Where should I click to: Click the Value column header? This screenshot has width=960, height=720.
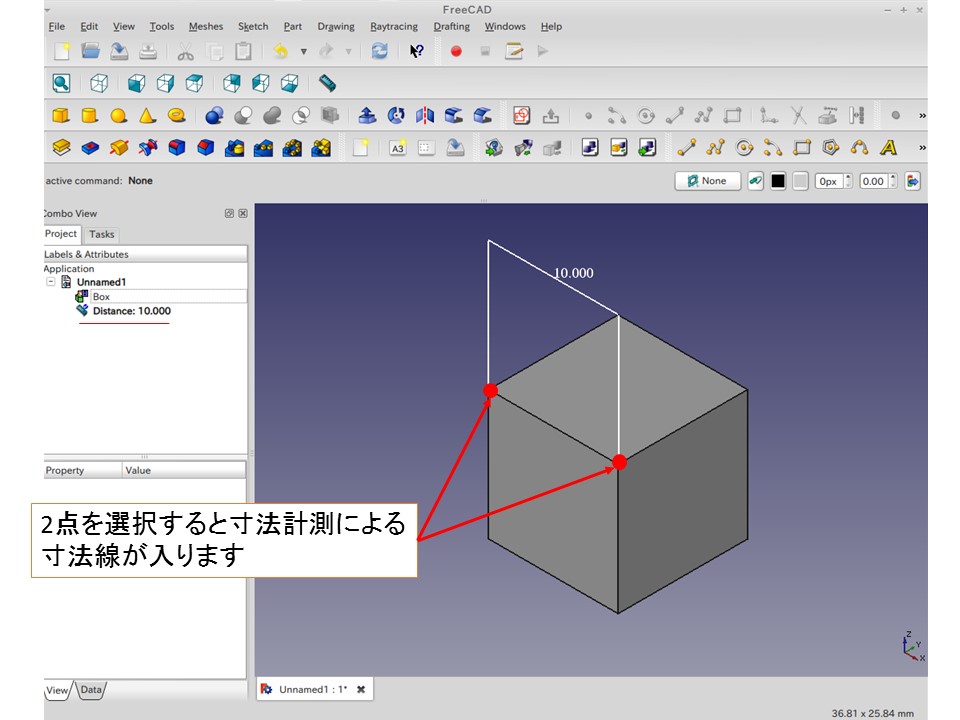tap(184, 470)
